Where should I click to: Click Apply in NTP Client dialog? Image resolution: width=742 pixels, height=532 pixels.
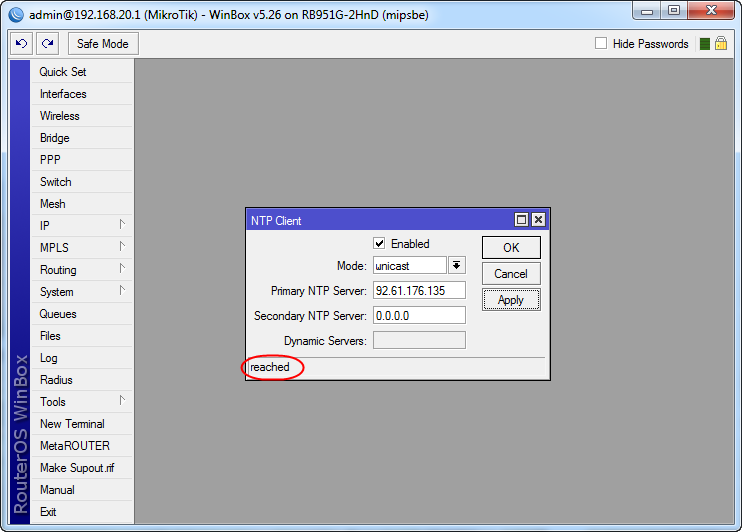click(x=511, y=300)
